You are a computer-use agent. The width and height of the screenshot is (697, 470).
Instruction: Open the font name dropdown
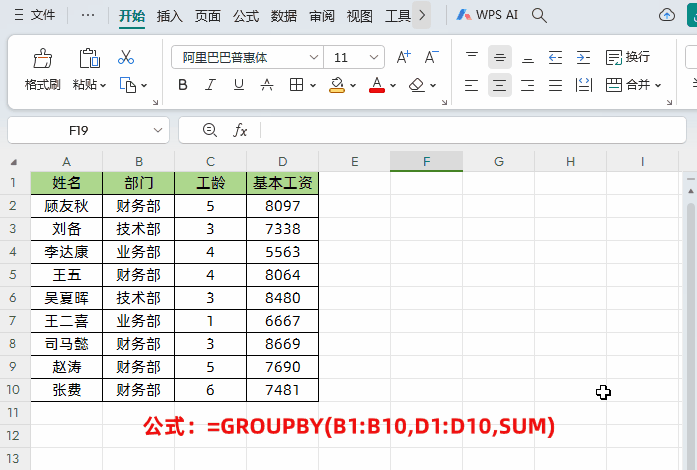click(x=314, y=58)
